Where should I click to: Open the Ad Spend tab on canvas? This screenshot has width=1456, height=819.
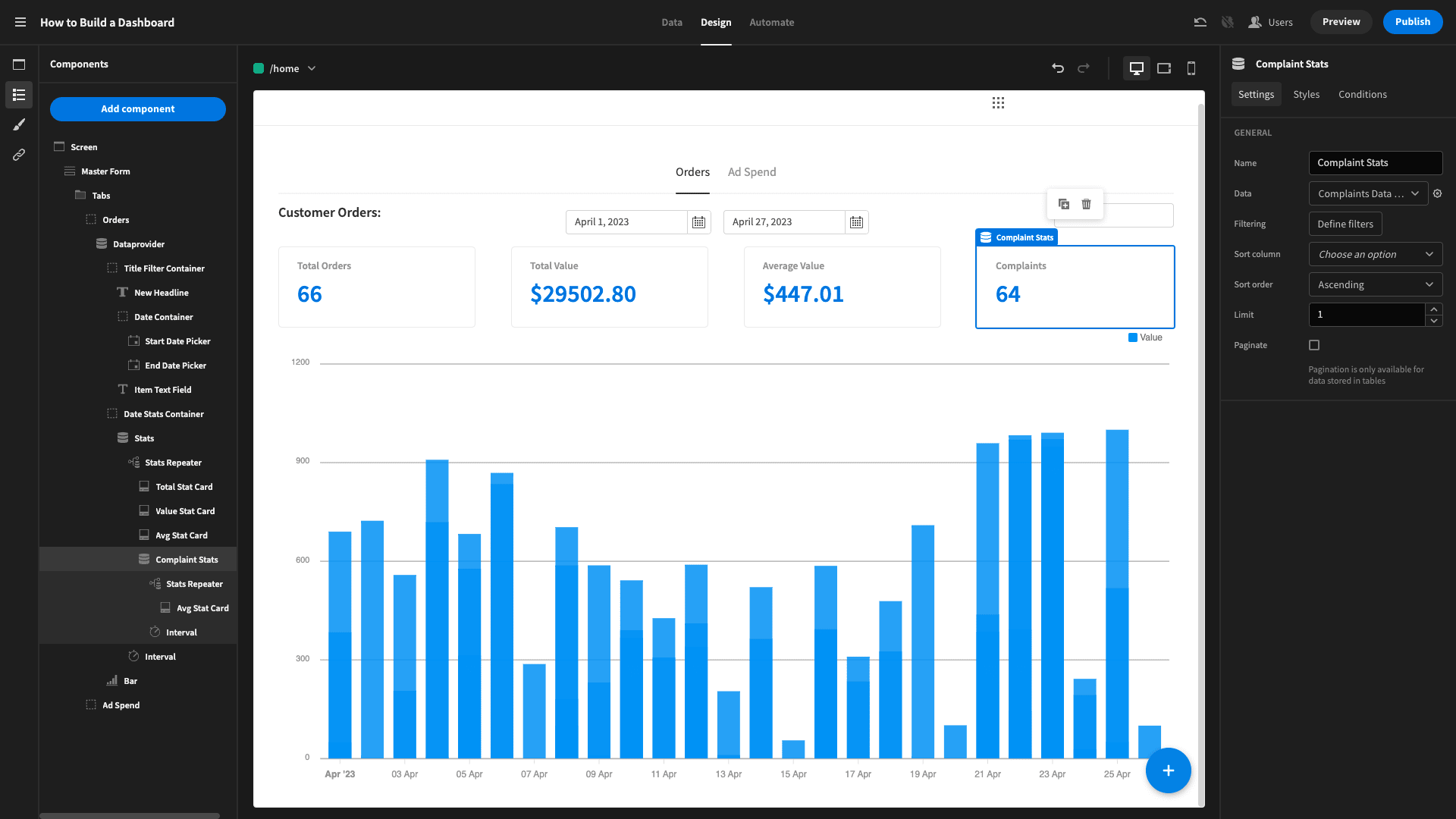pos(752,172)
